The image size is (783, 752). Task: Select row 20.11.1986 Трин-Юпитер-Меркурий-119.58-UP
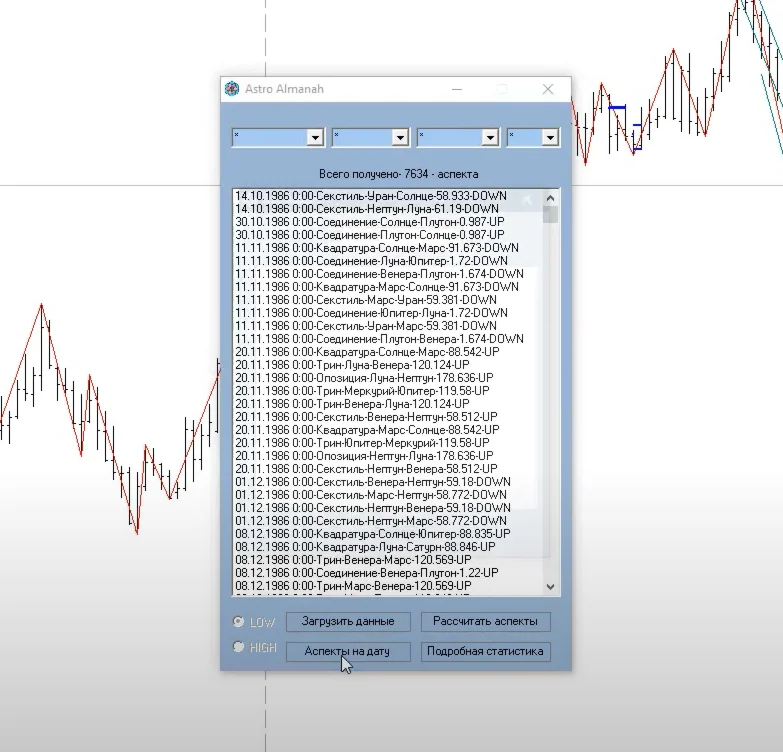(388, 442)
